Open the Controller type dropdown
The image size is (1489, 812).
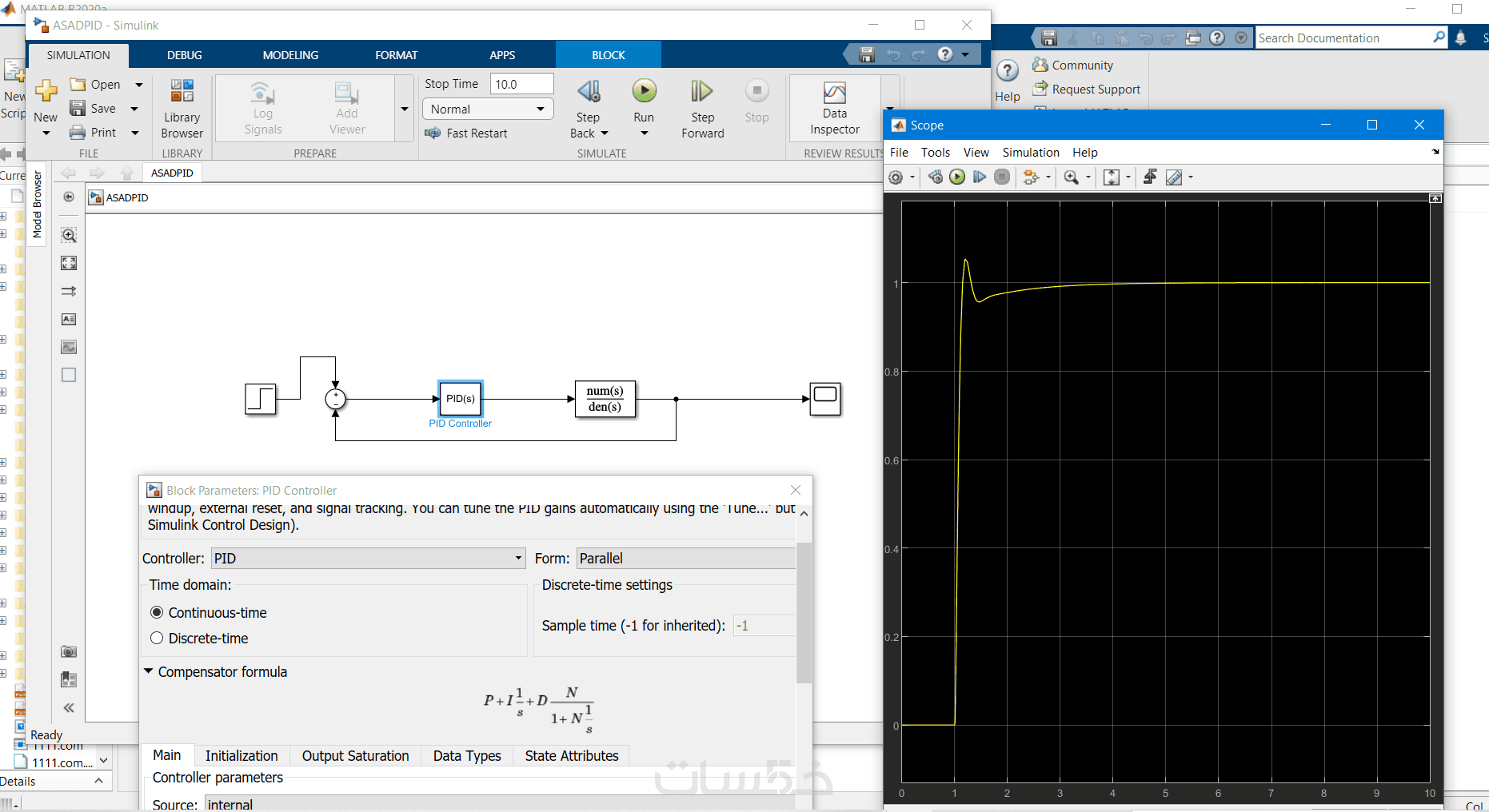tap(368, 558)
